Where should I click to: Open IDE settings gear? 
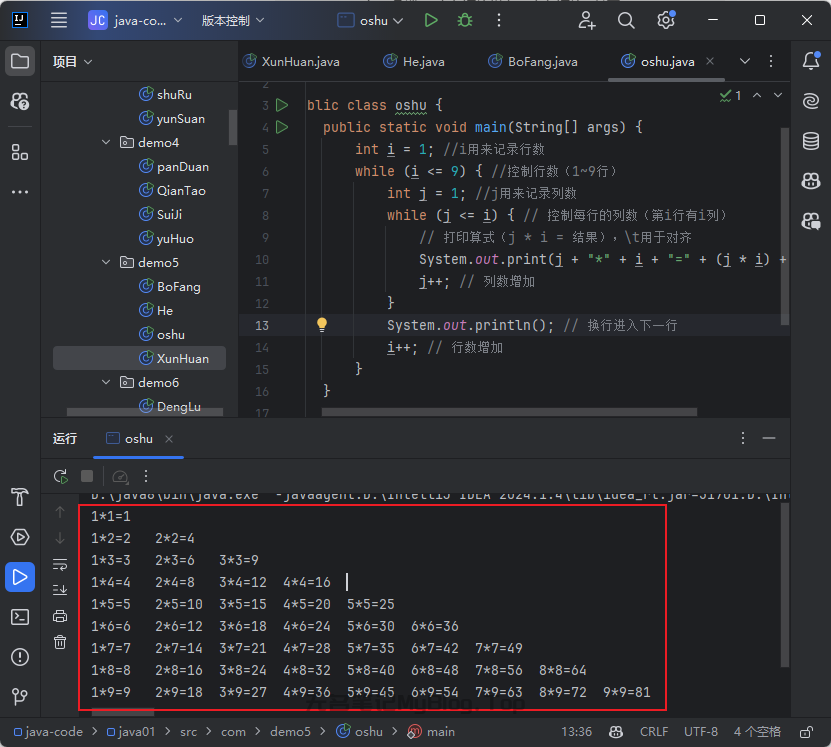point(666,21)
